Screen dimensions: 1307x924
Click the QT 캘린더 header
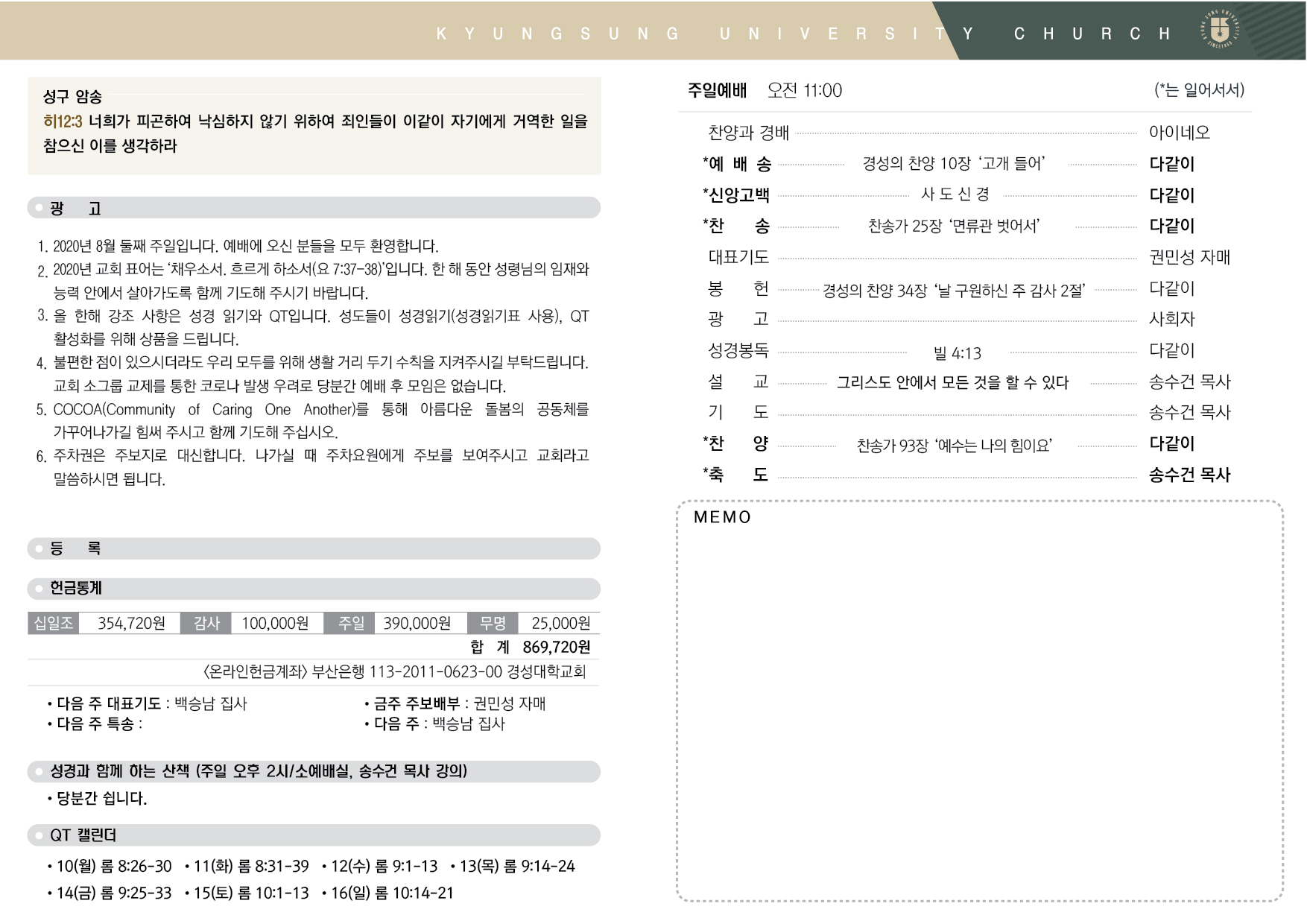tap(314, 835)
